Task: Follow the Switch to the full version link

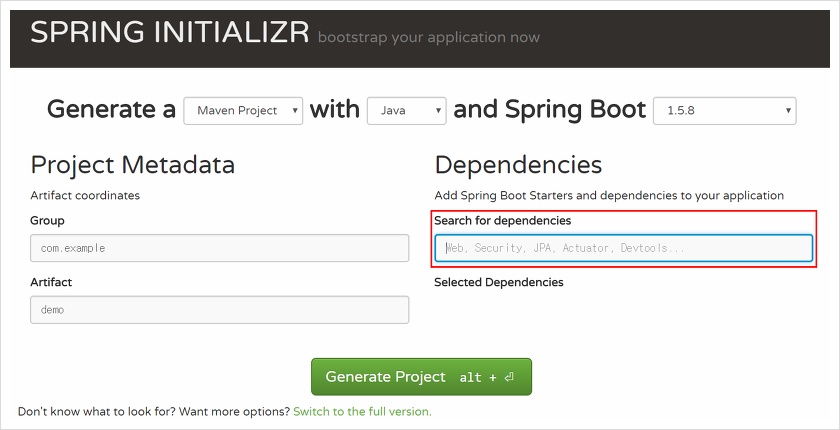Action: coord(362,412)
